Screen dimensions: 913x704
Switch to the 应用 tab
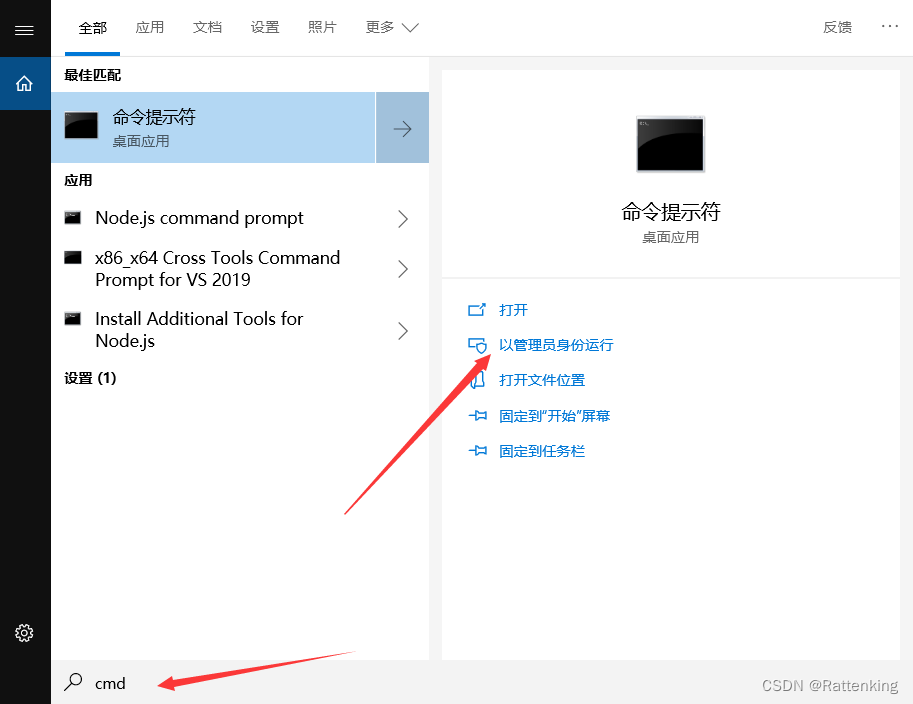150,27
